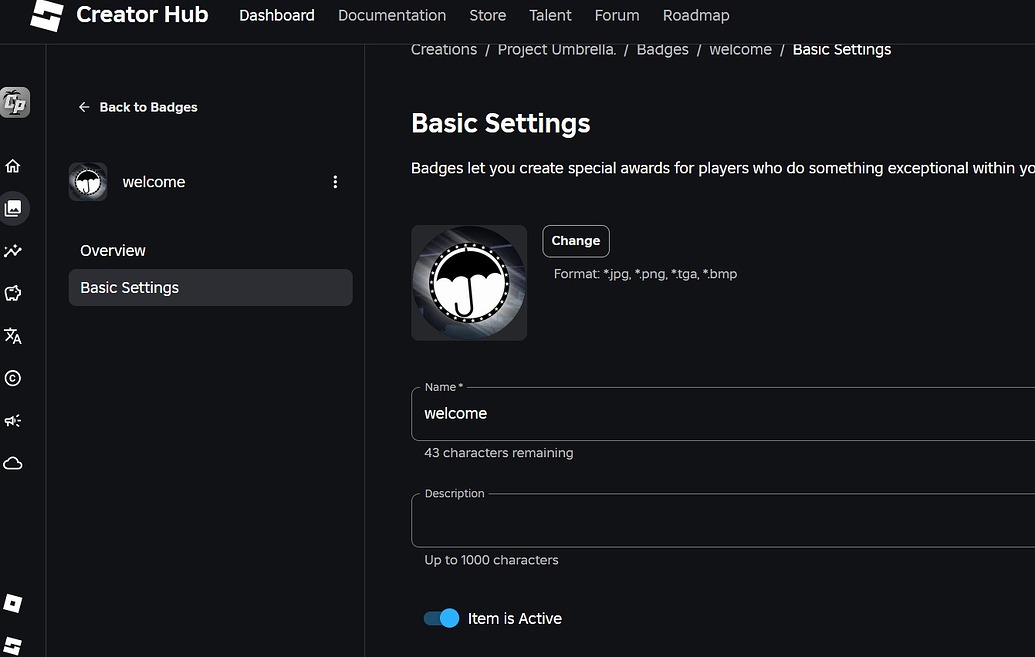Select the Overview tab in the sidebar
Image resolution: width=1035 pixels, height=657 pixels.
pos(113,250)
